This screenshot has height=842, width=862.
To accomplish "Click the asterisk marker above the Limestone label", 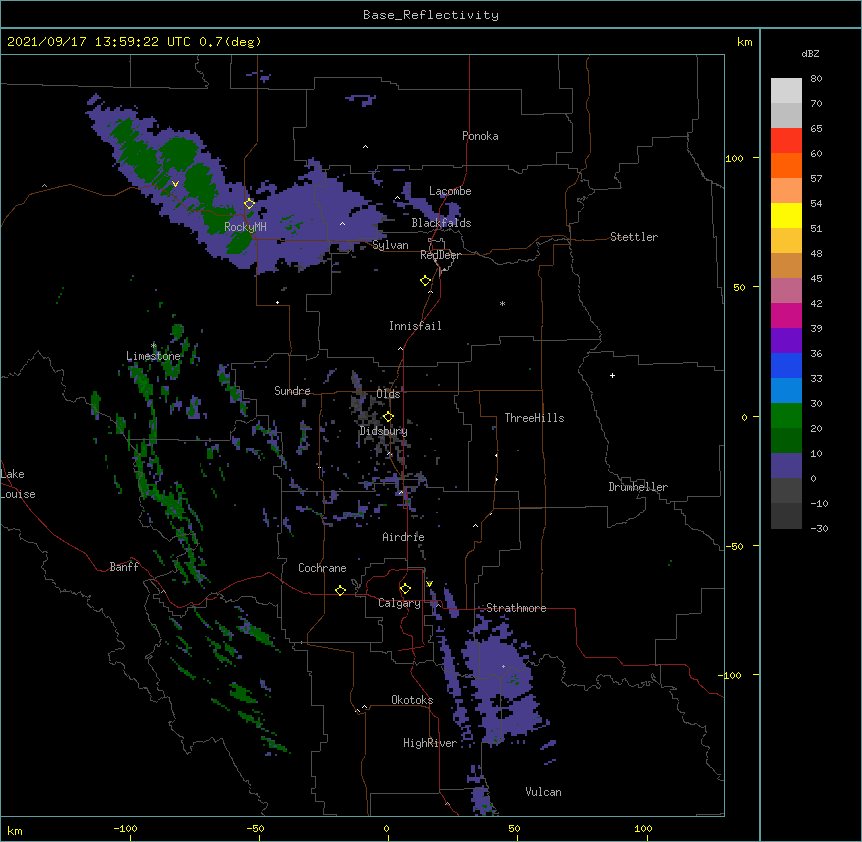I will (153, 345).
